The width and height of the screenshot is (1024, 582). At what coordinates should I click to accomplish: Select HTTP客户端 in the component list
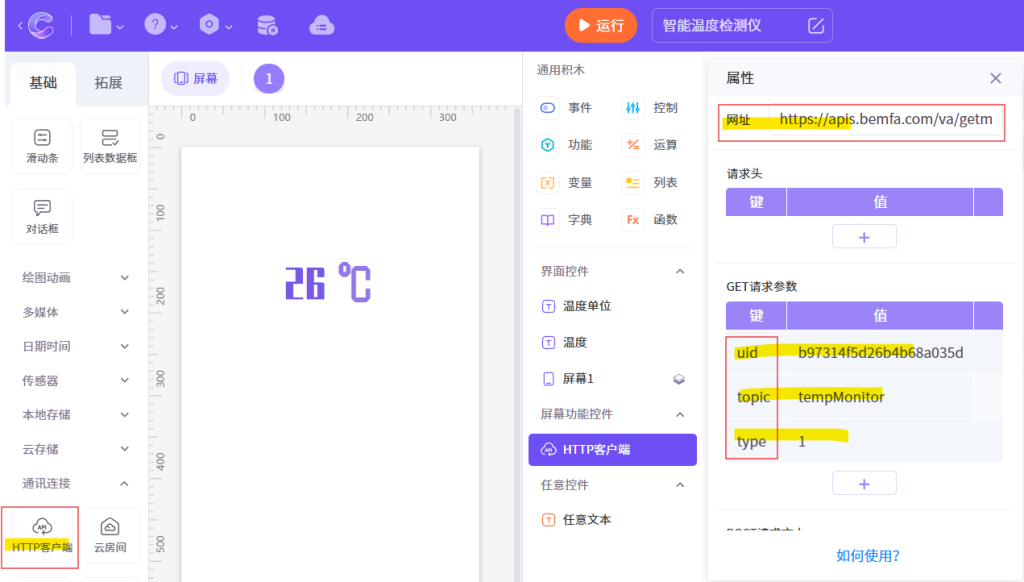pos(613,449)
